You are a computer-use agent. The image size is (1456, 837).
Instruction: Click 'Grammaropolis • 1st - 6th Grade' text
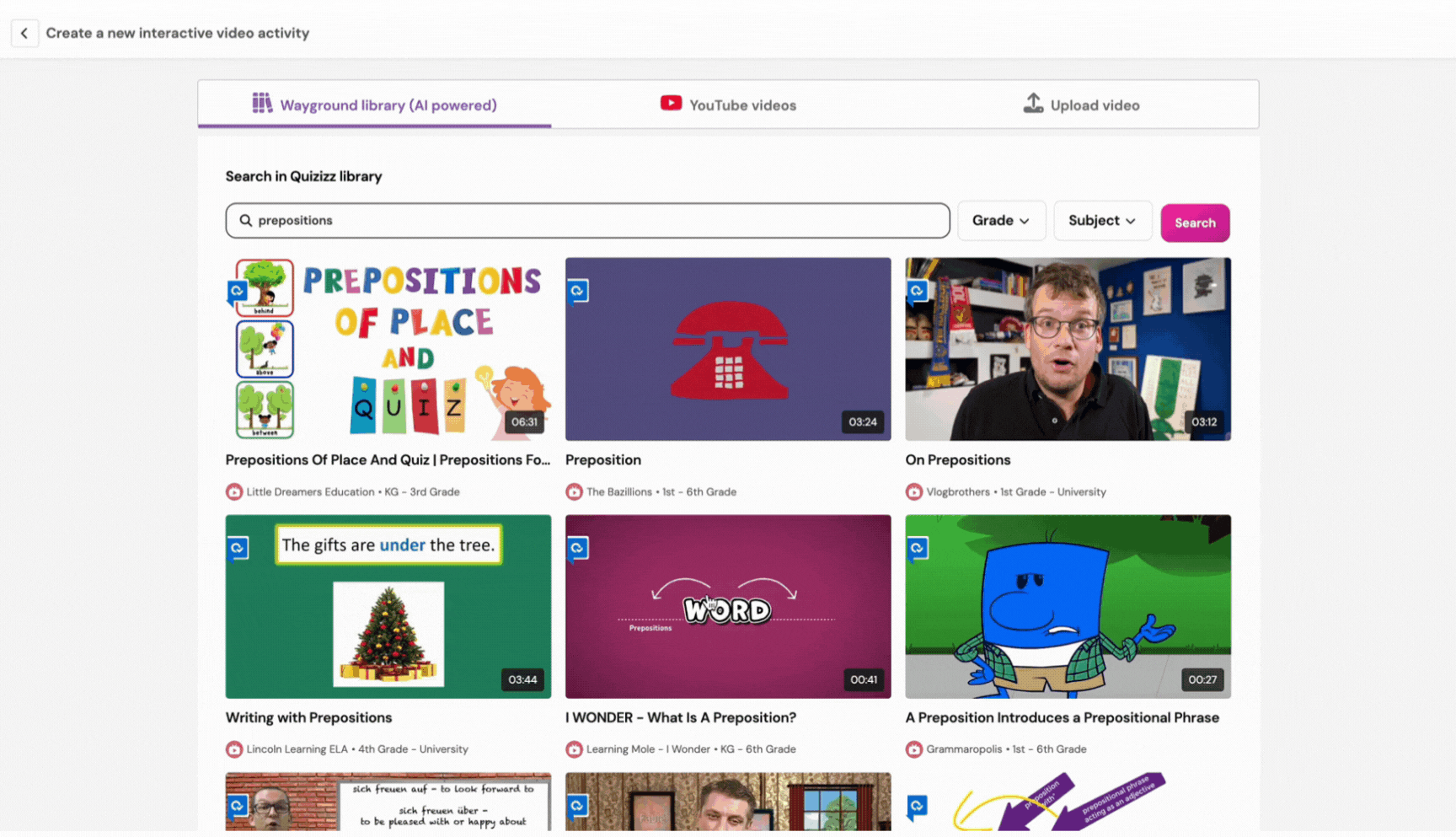(x=1006, y=748)
